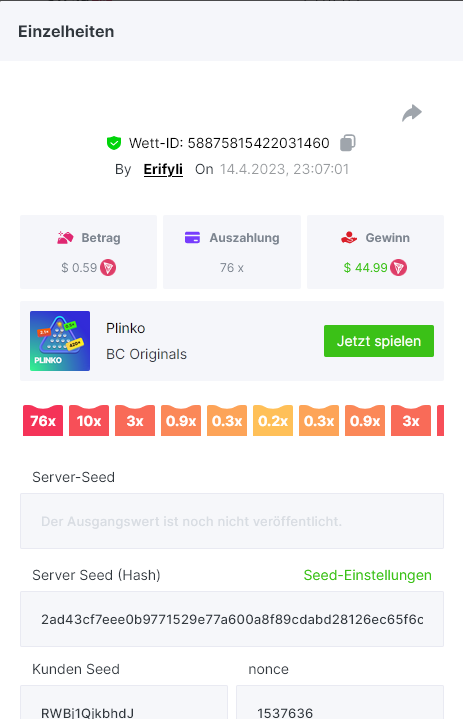Click the Tron coin icon beside $ 0.59
Screen dimensions: 463x719
pyautogui.click(x=108, y=267)
